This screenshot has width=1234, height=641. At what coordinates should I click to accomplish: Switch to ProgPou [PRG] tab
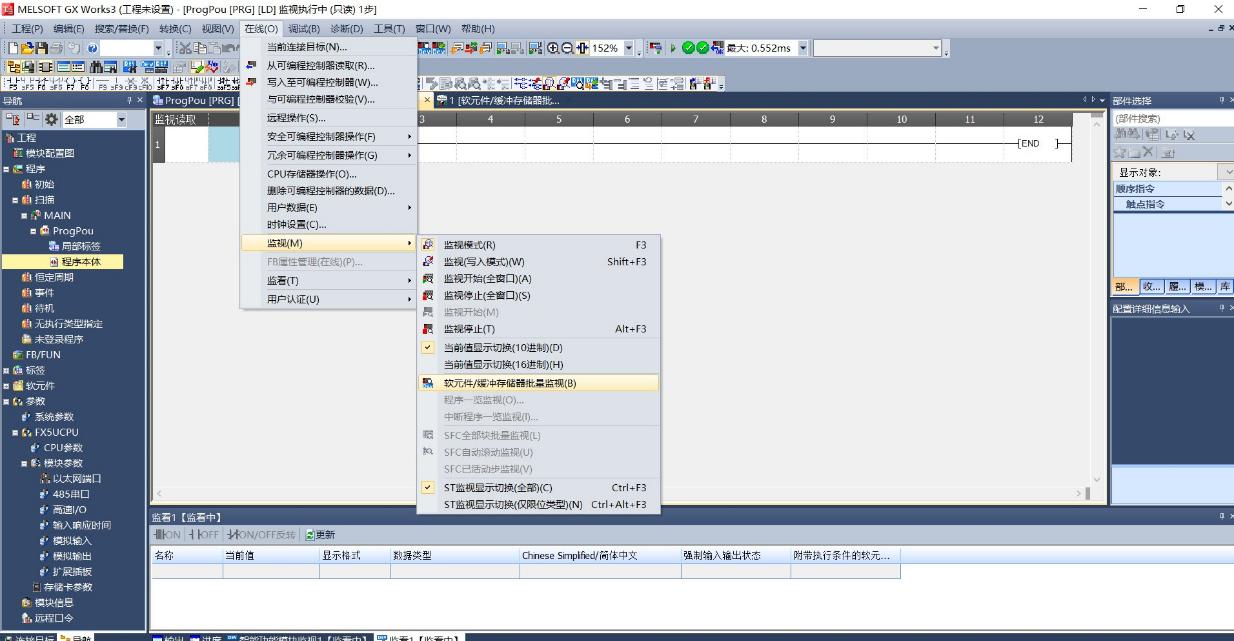198,101
